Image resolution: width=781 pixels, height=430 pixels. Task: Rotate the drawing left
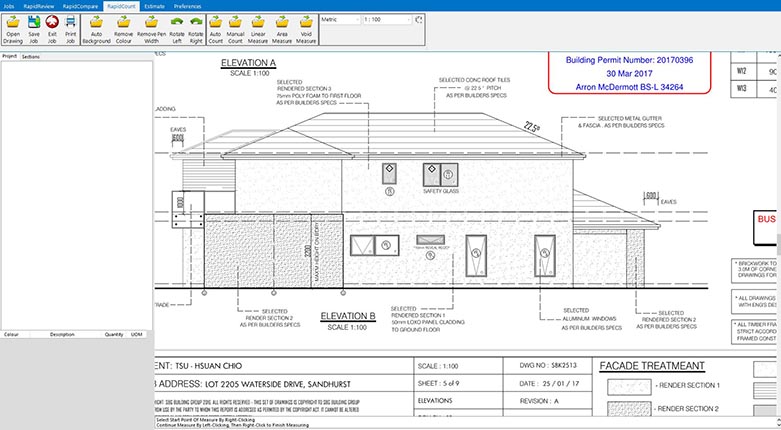[x=177, y=29]
